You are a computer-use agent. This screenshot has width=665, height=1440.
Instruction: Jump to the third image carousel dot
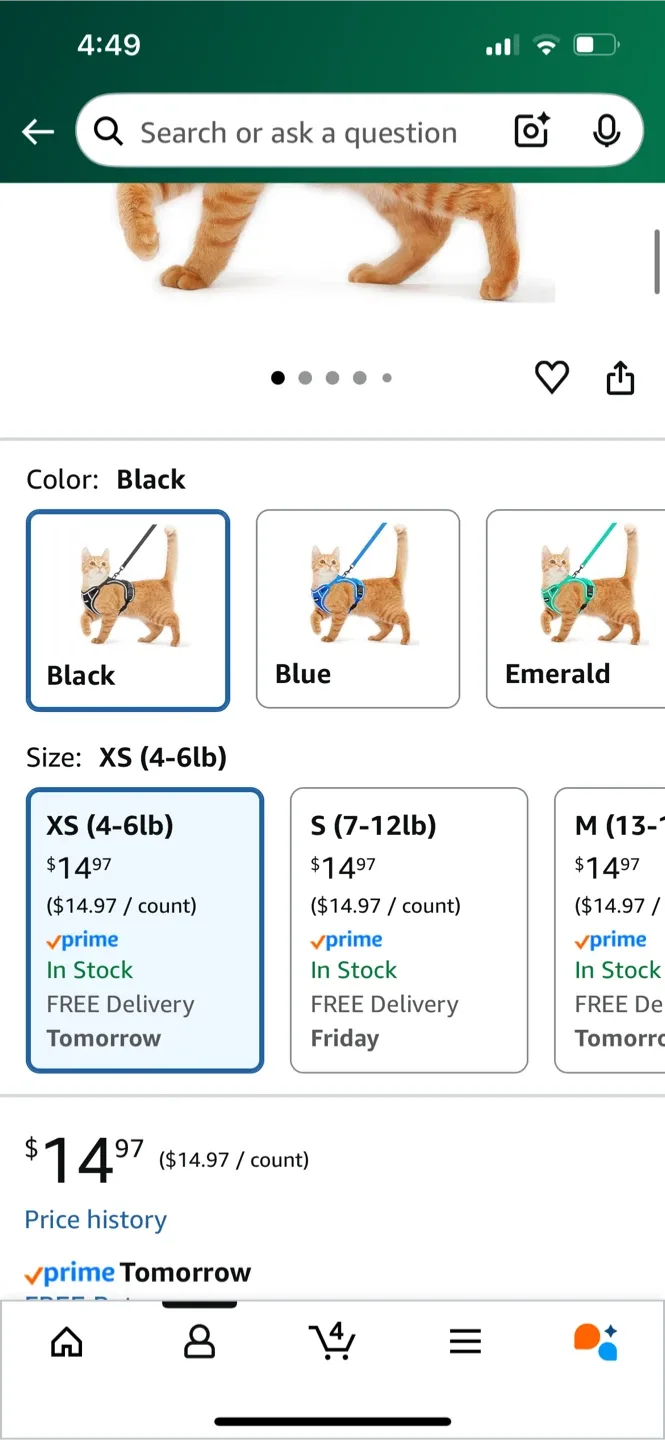coord(332,377)
